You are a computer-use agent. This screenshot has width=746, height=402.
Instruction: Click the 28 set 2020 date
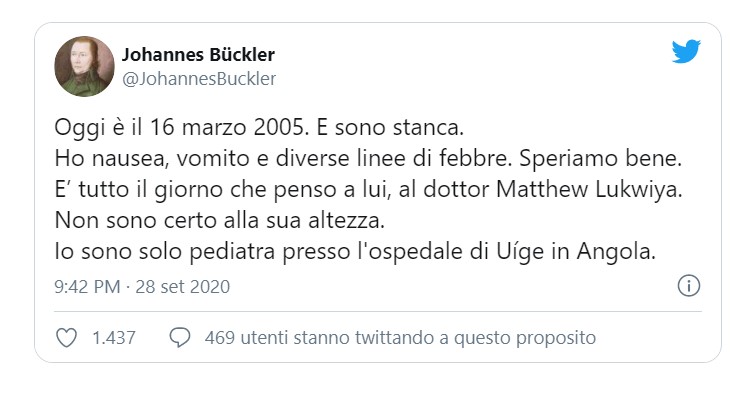coord(183,287)
